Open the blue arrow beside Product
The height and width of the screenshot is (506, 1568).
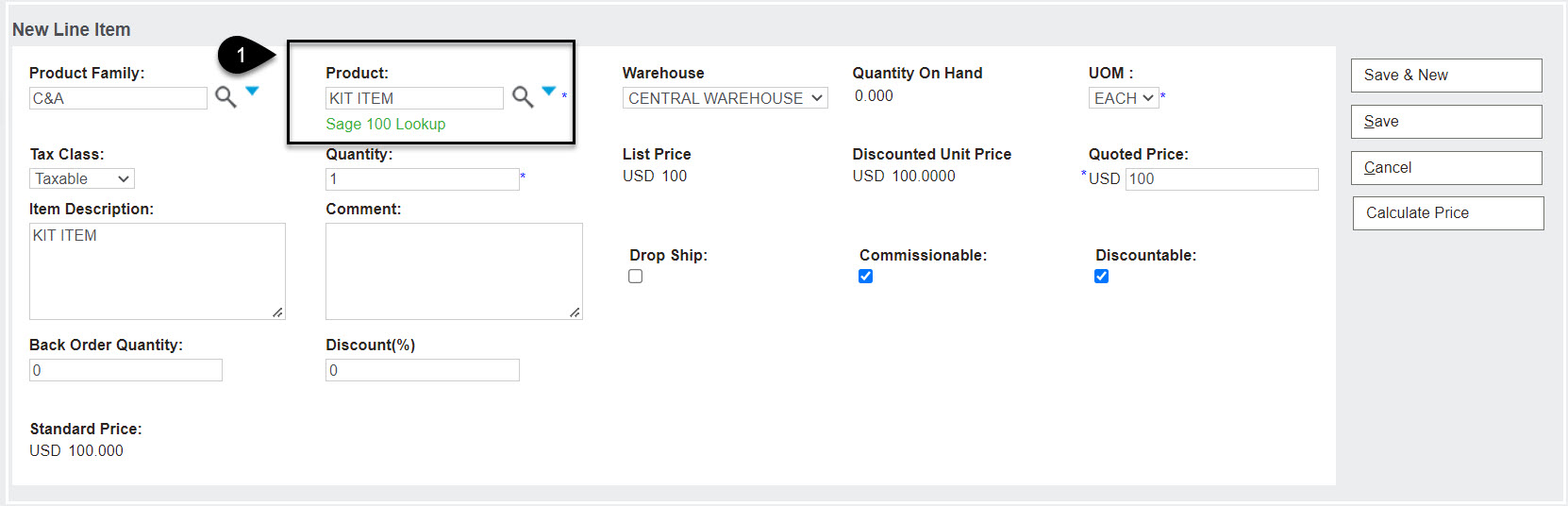(x=549, y=91)
